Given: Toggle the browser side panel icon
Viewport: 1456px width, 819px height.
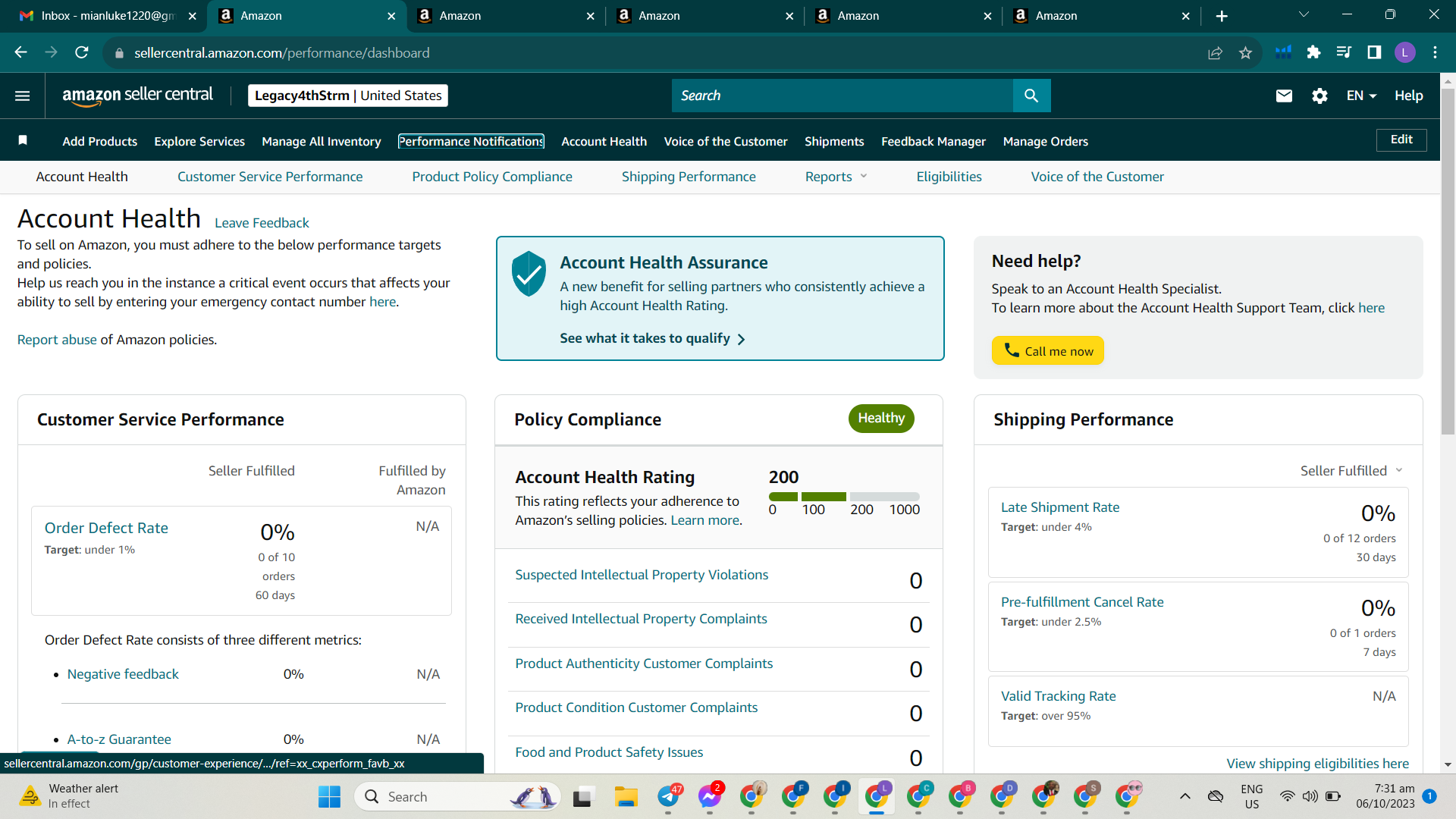Looking at the screenshot, I should pyautogui.click(x=1374, y=52).
